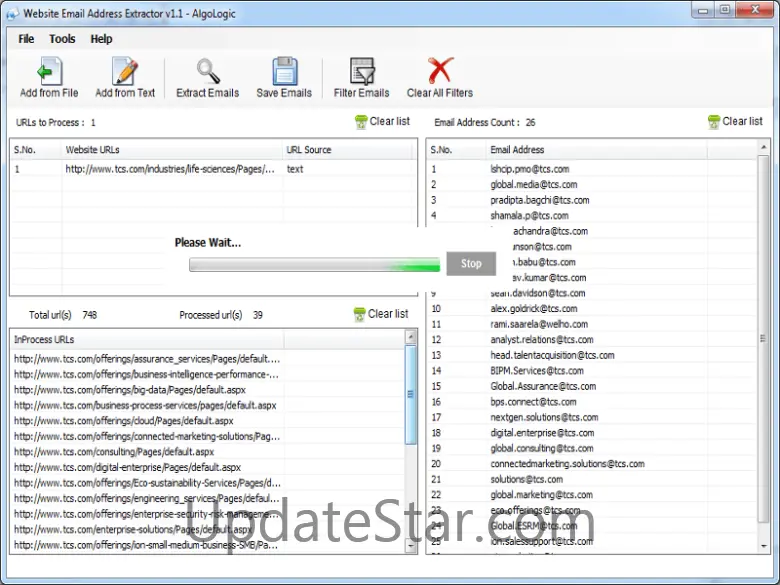Select the first Website URL row
Image resolution: width=780 pixels, height=585 pixels.
(x=170, y=169)
